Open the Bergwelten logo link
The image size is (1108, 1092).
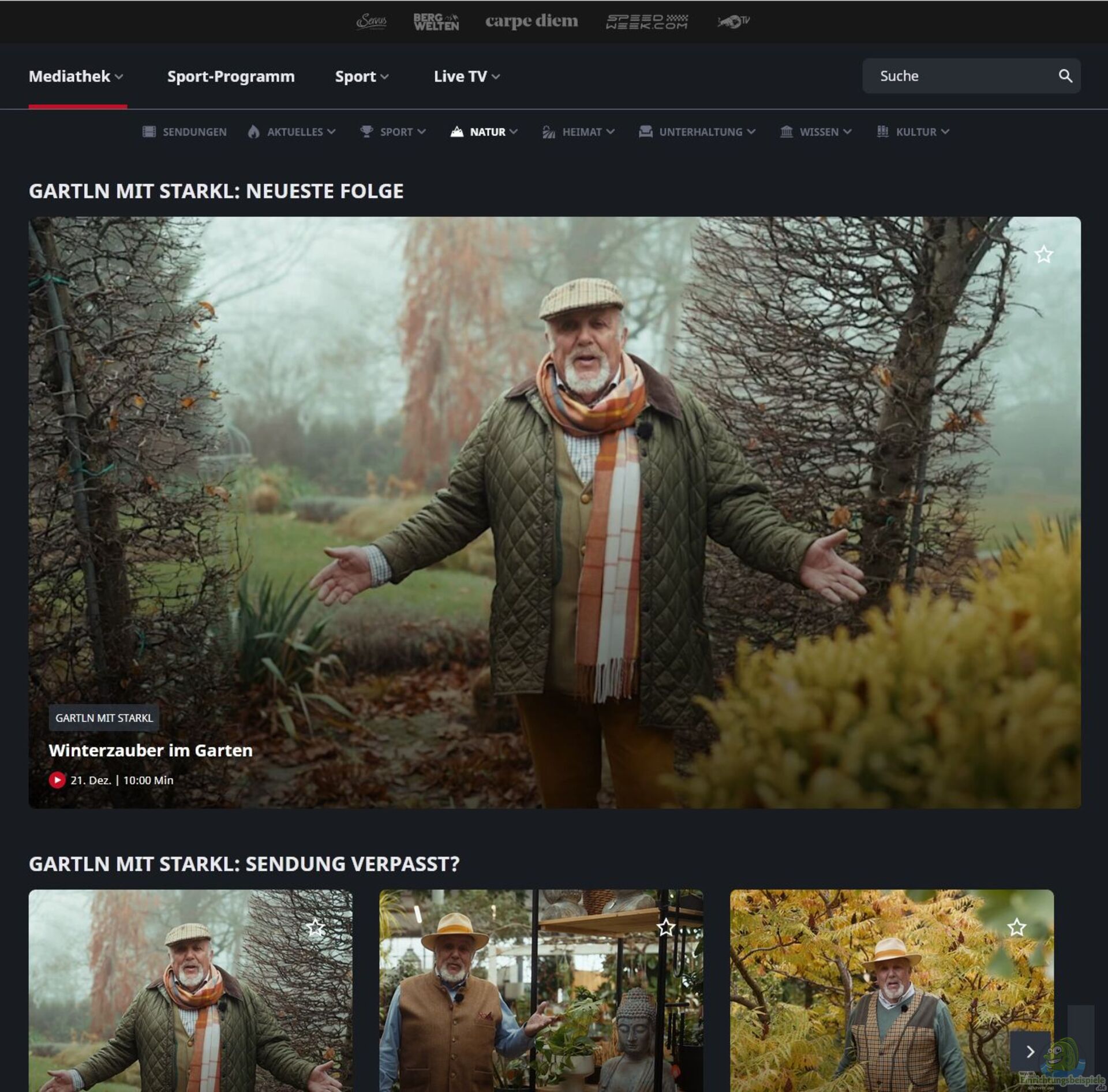436,21
